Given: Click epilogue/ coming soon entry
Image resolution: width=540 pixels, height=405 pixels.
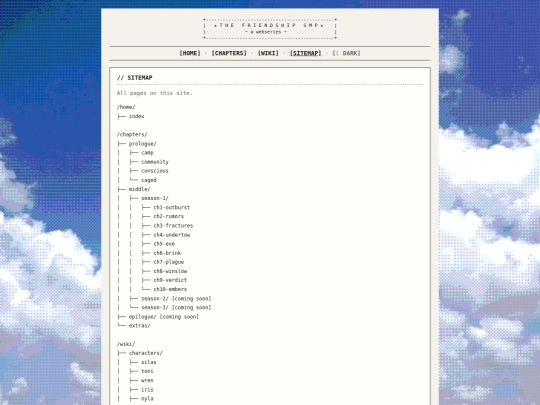Looking at the screenshot, I should click(164, 317).
